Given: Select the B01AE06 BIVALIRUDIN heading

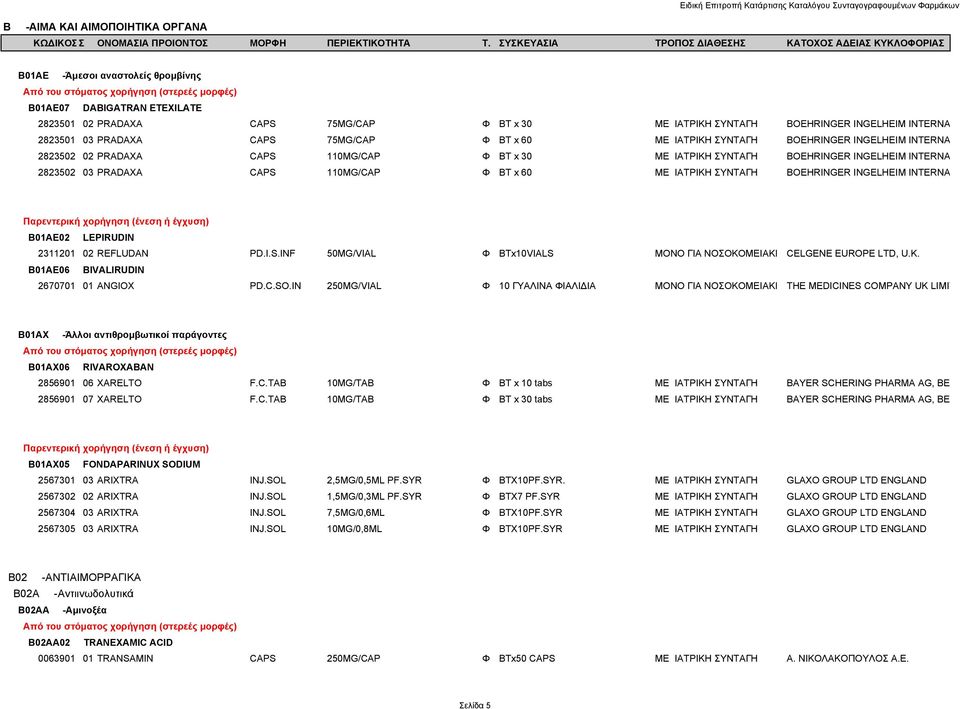Looking at the screenshot, I should (x=86, y=269).
